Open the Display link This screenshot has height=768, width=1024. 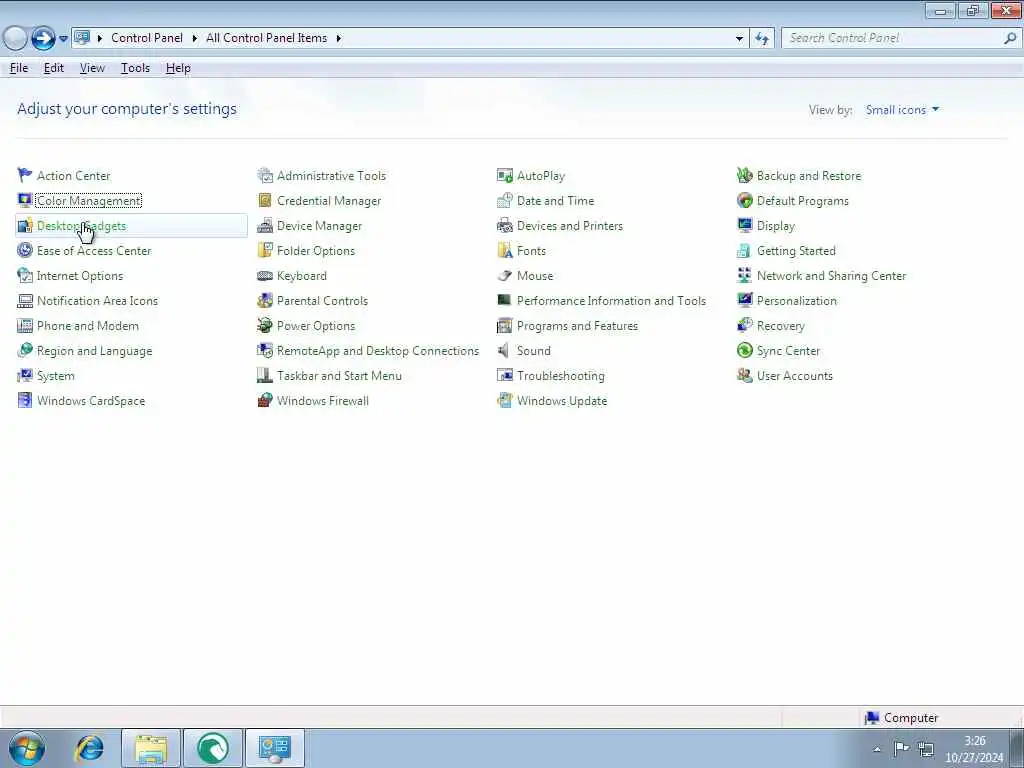(775, 225)
